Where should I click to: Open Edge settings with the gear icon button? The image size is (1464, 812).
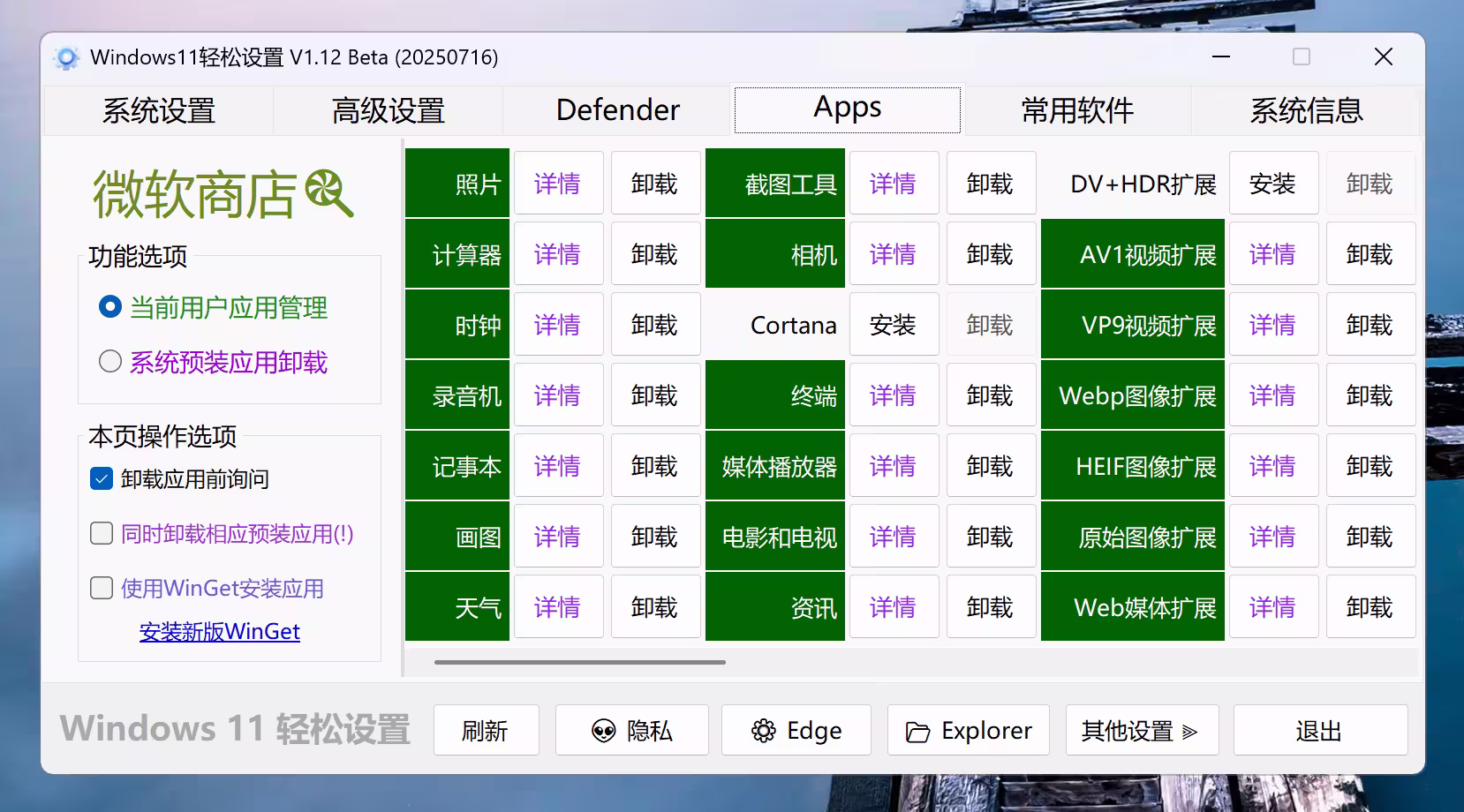coord(796,731)
